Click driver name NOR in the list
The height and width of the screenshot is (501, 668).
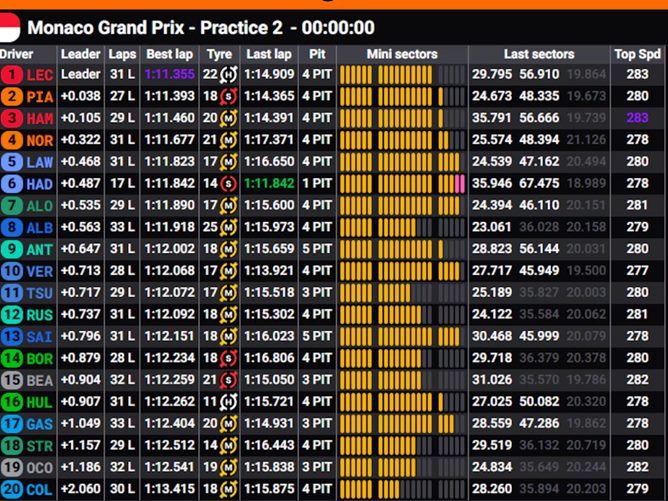[x=40, y=140]
